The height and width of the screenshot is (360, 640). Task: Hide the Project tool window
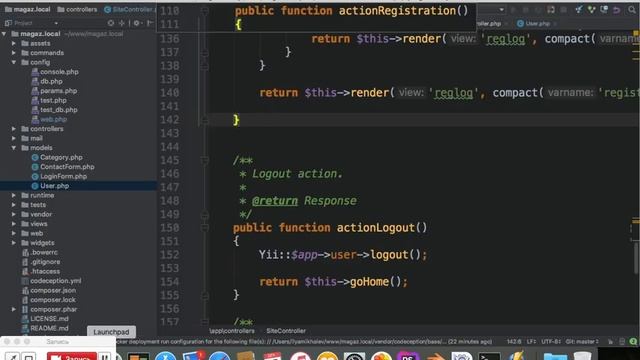coord(150,23)
